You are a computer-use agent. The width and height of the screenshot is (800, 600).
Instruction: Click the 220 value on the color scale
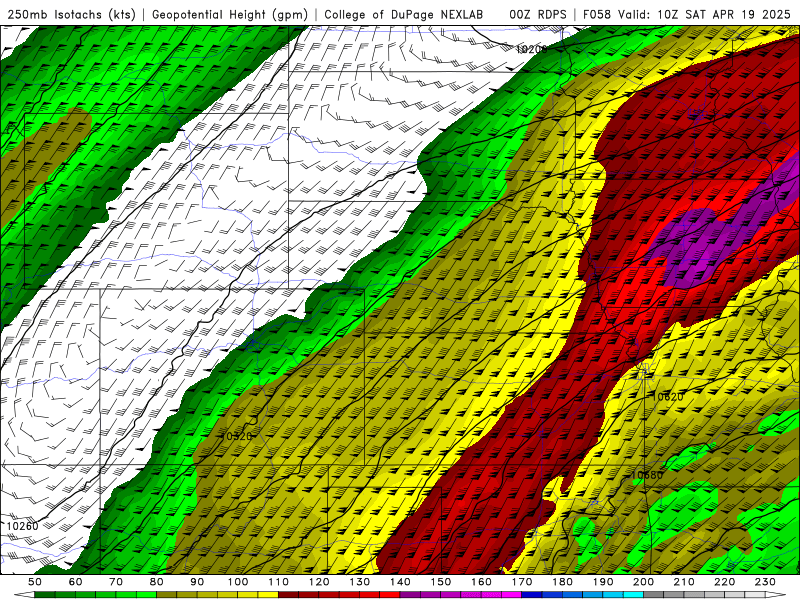[725, 582]
